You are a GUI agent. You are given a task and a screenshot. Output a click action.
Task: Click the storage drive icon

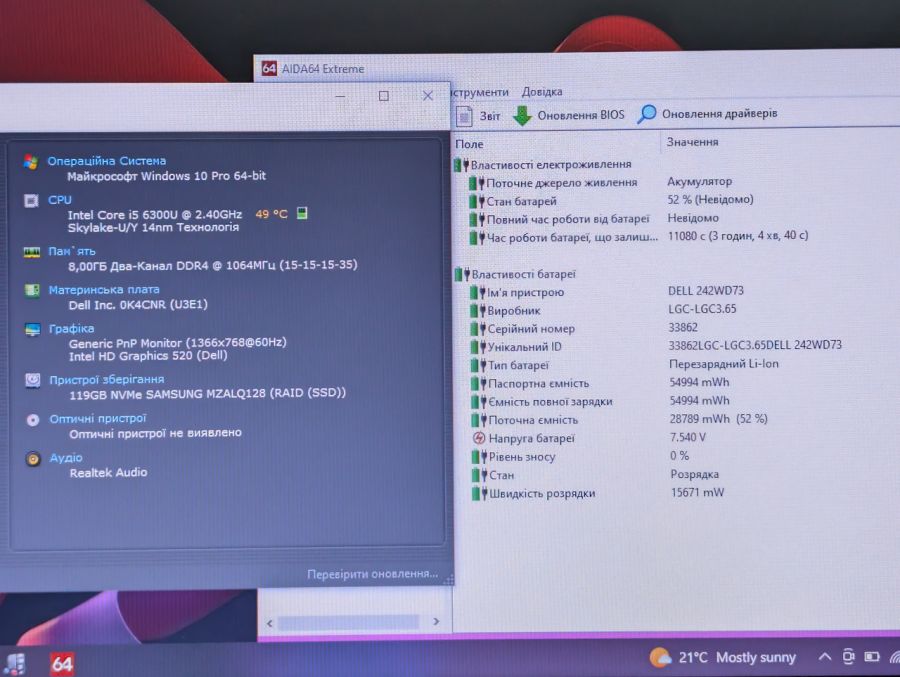pyautogui.click(x=33, y=380)
